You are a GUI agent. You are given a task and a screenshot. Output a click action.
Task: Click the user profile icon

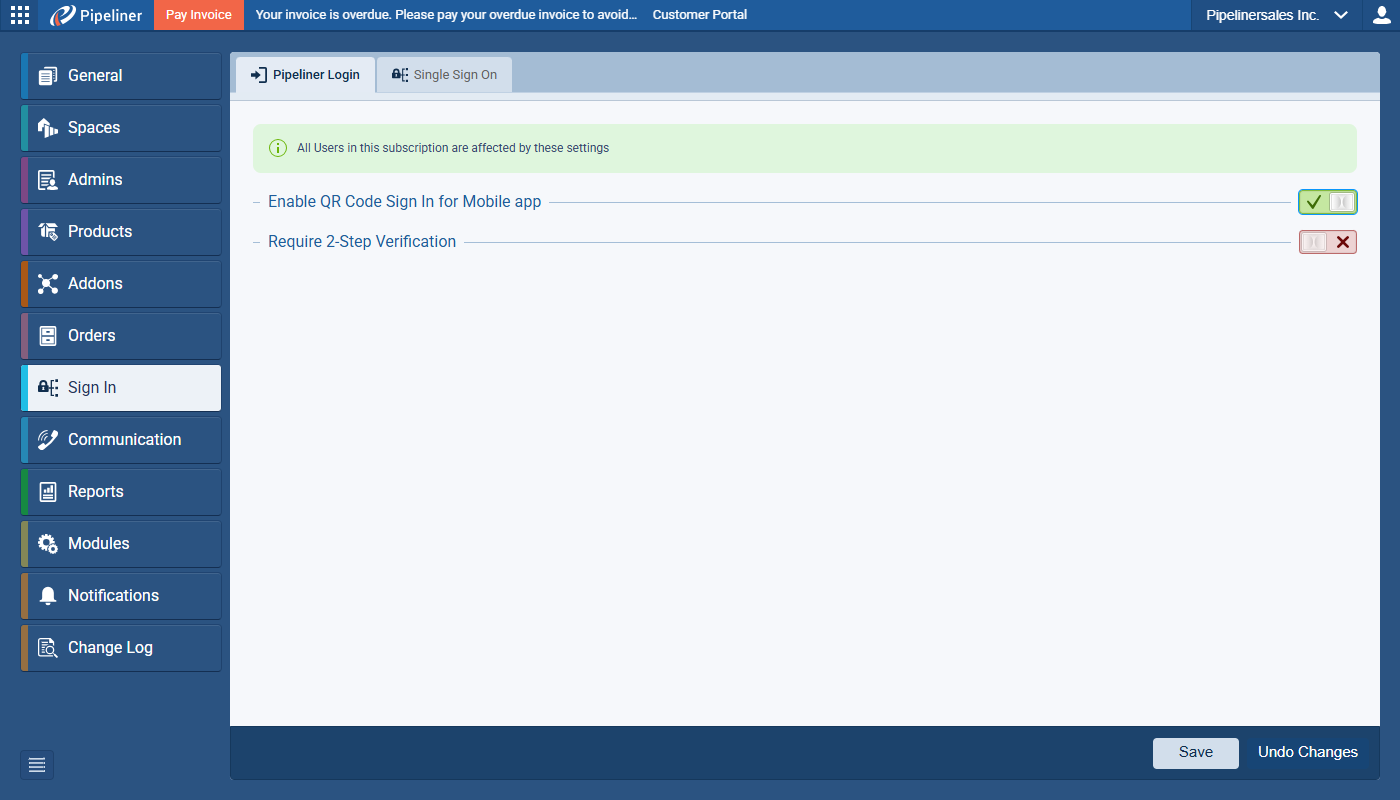point(1381,15)
